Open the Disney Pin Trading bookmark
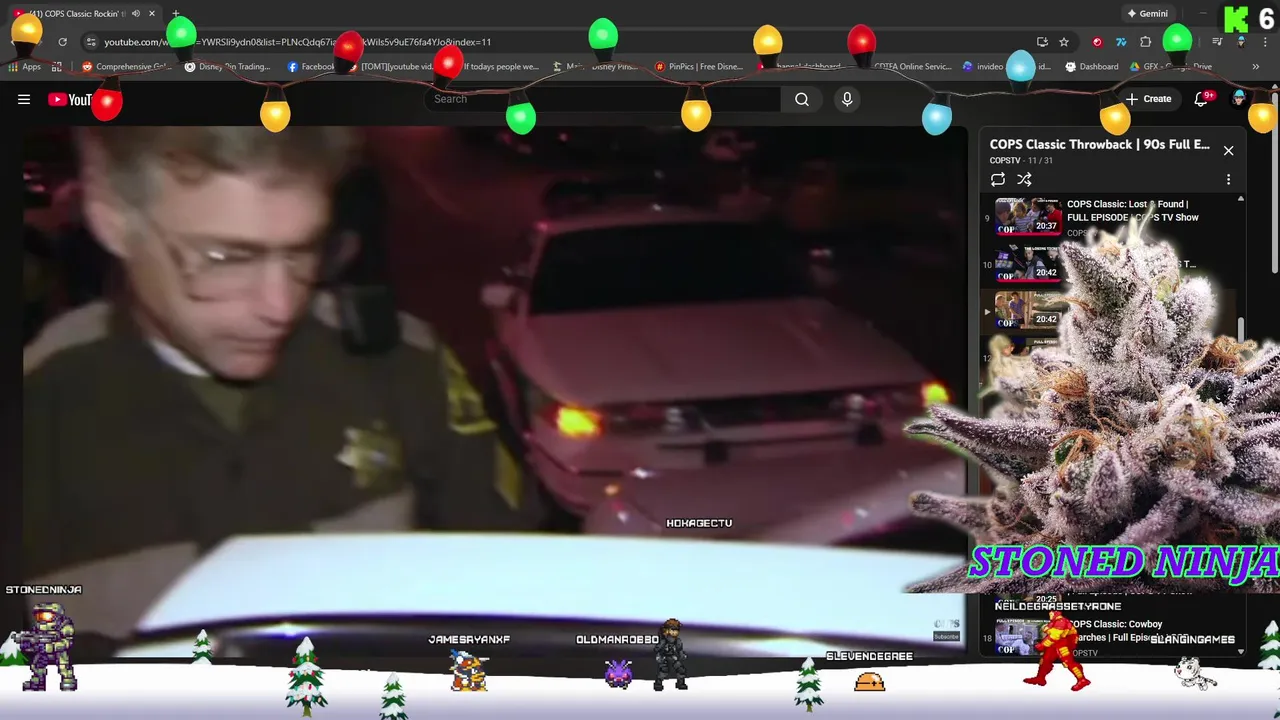The height and width of the screenshot is (720, 1280). pyautogui.click(x=227, y=67)
